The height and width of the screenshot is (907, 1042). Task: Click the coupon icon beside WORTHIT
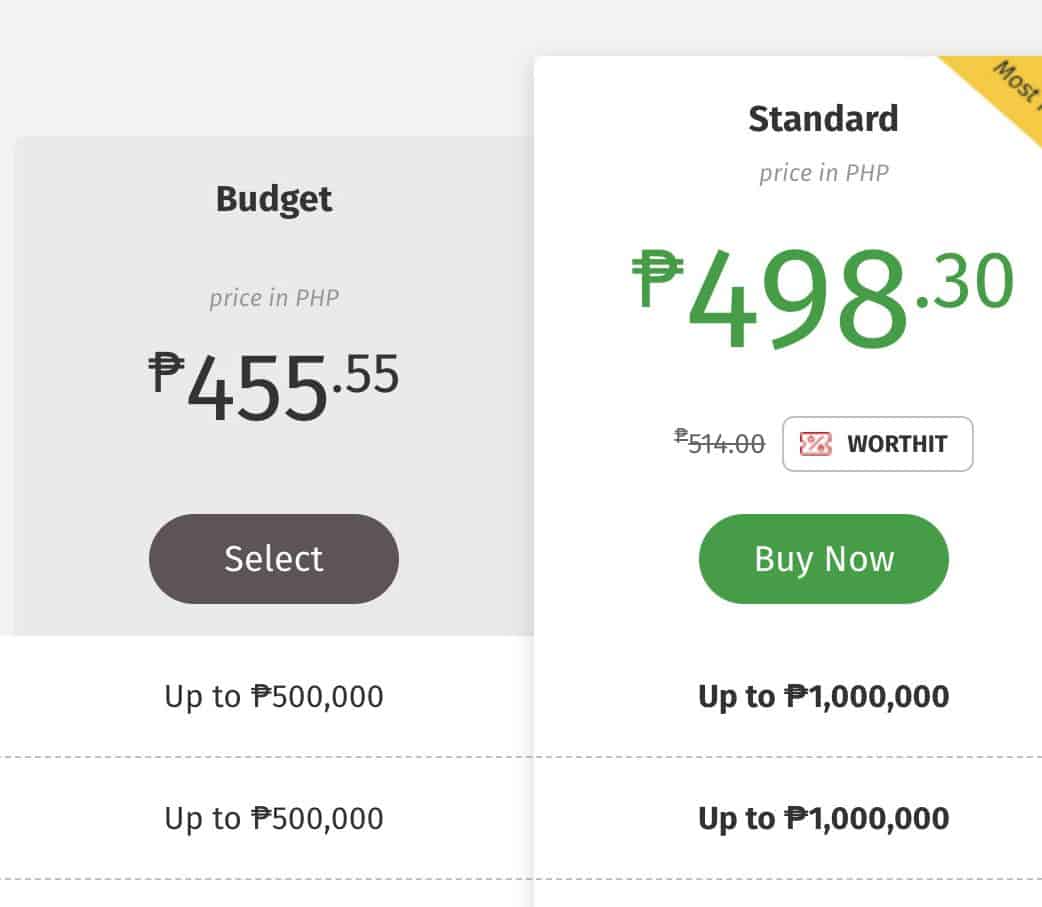pos(816,444)
